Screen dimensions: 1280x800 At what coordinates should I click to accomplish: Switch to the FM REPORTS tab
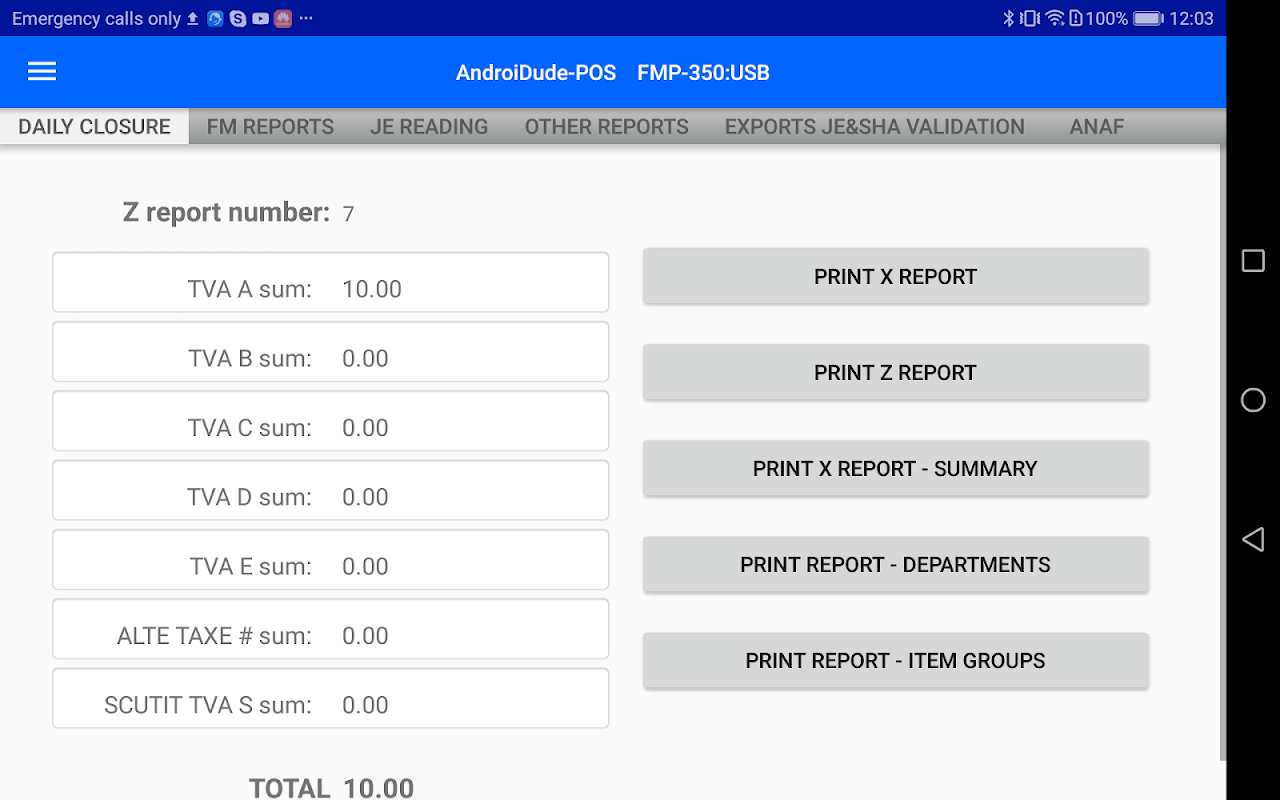click(x=270, y=127)
